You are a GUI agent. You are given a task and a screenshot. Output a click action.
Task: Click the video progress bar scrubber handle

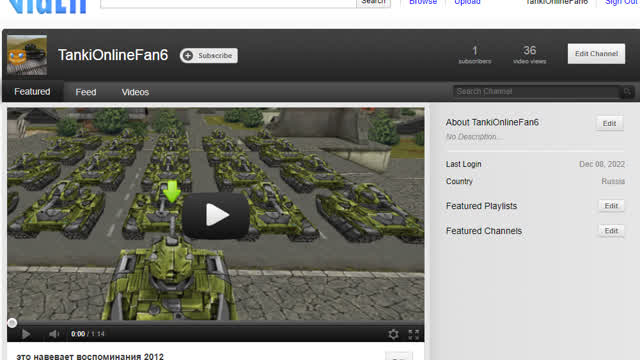[x=12, y=323]
